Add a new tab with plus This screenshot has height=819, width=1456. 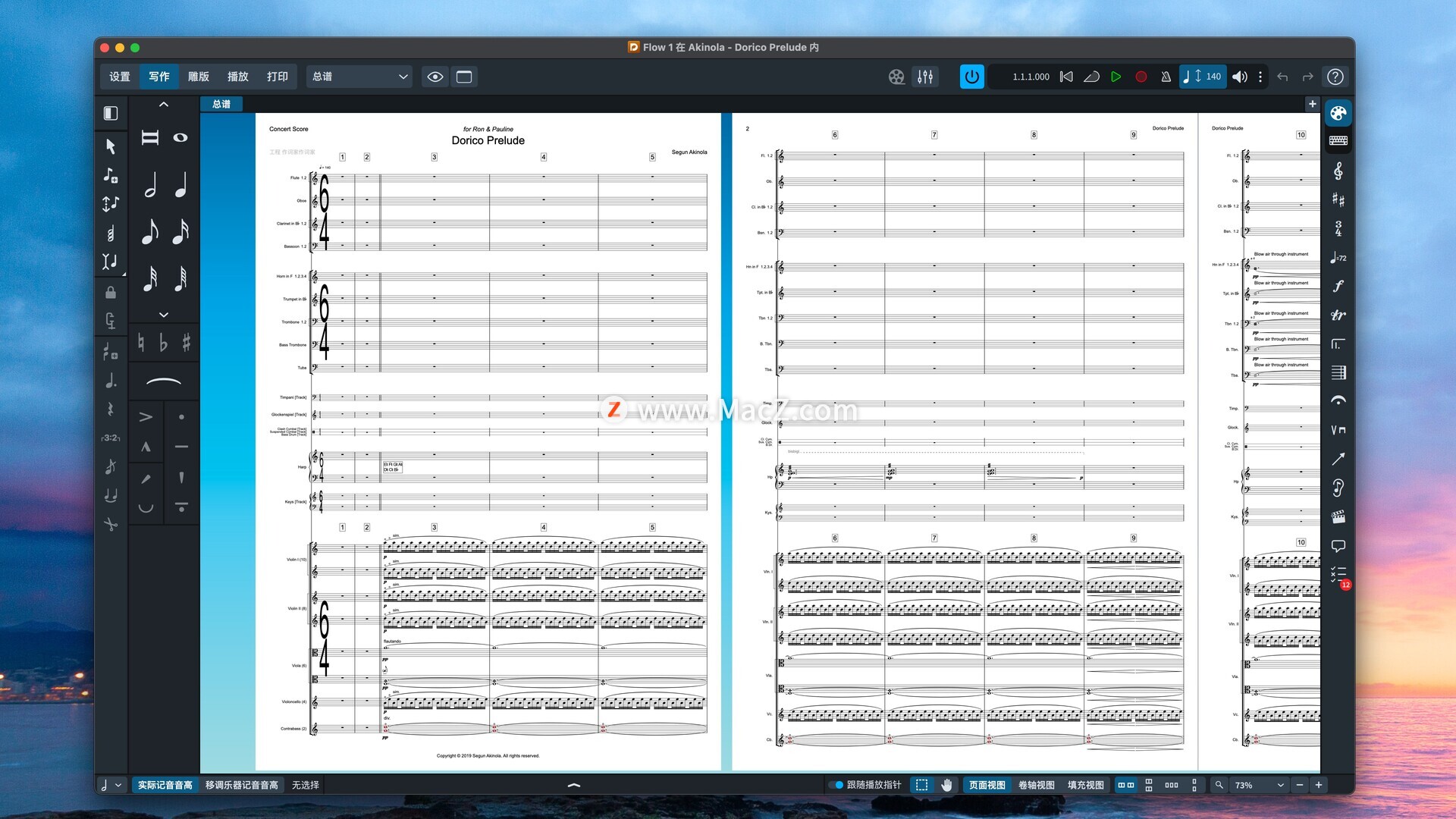click(1312, 104)
